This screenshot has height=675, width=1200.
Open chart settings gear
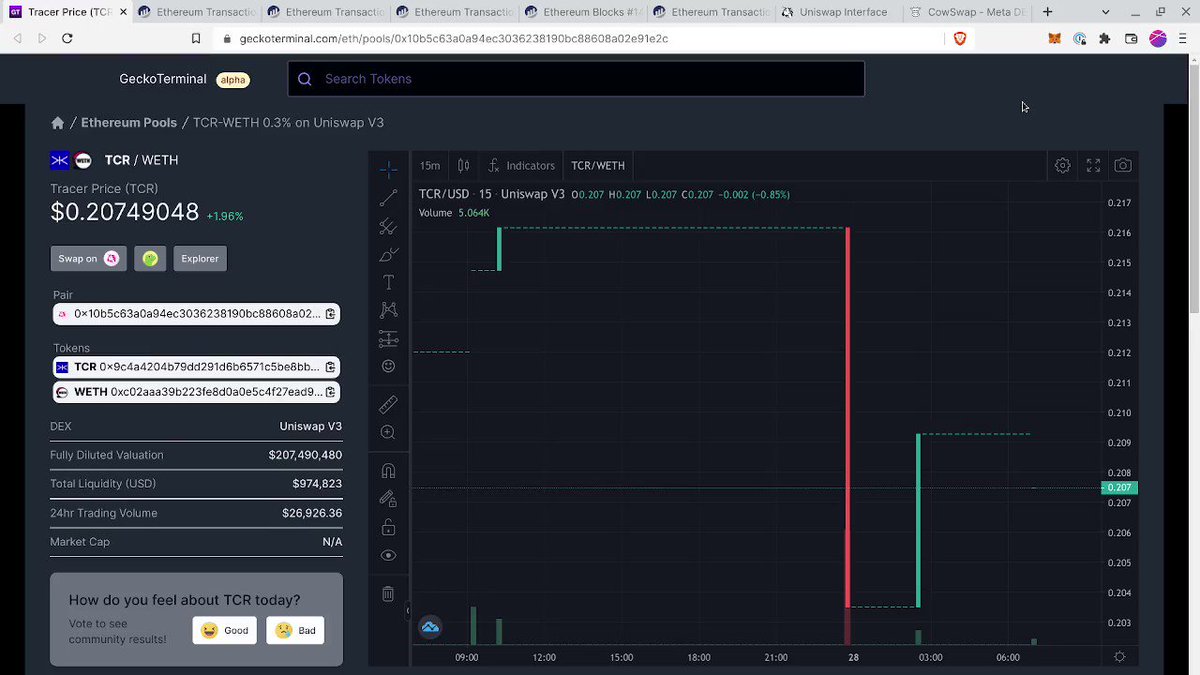(x=1062, y=165)
